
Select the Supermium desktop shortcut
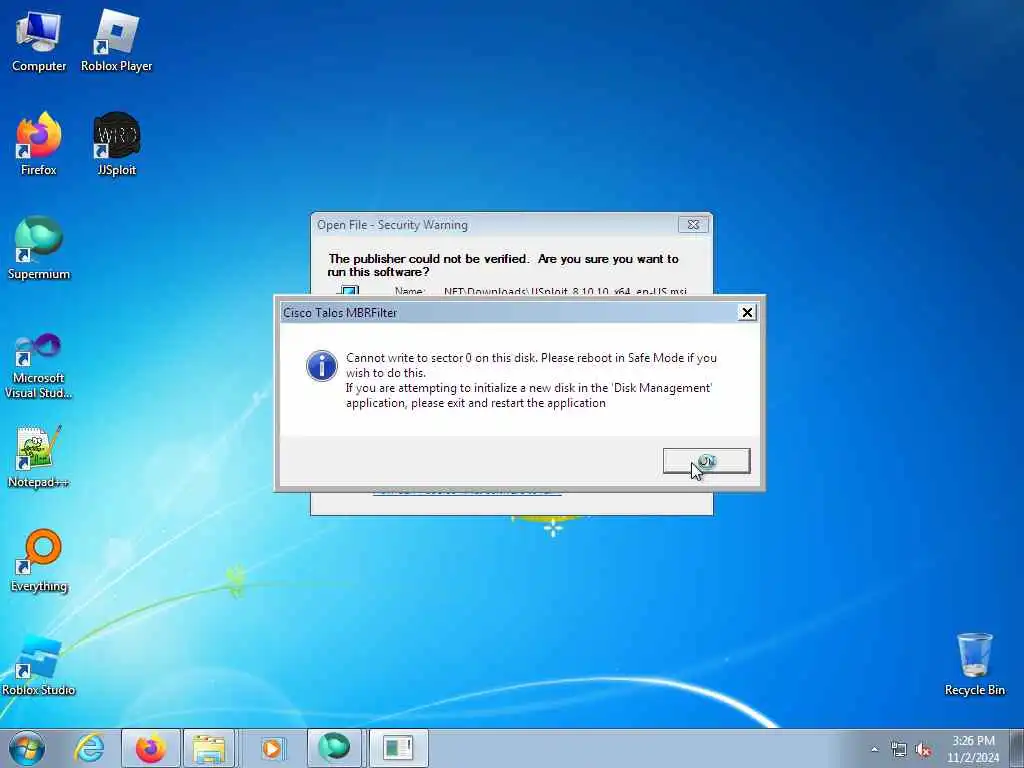[39, 248]
